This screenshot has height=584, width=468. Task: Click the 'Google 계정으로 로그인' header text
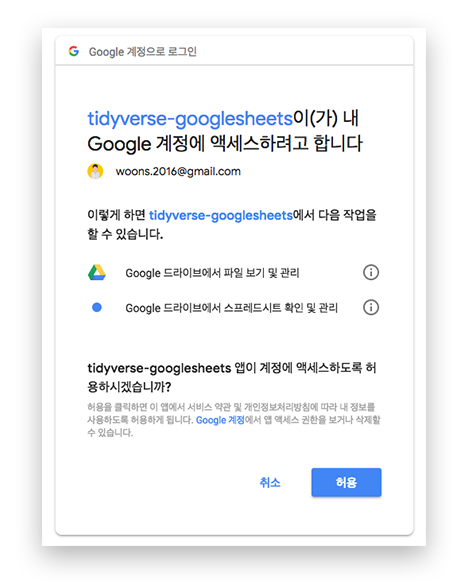[x=143, y=51]
